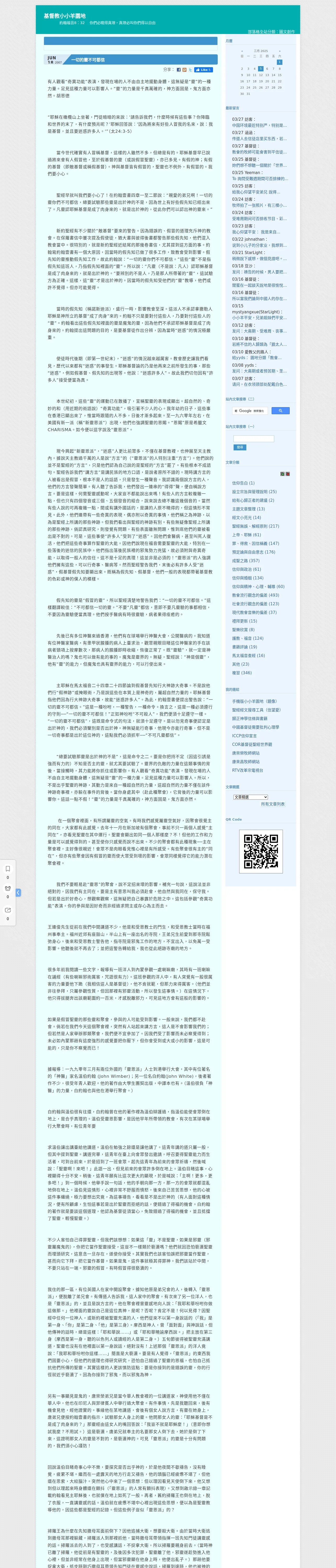
Task: Click the 文章分類 section heading
Action: [x=232, y=463]
